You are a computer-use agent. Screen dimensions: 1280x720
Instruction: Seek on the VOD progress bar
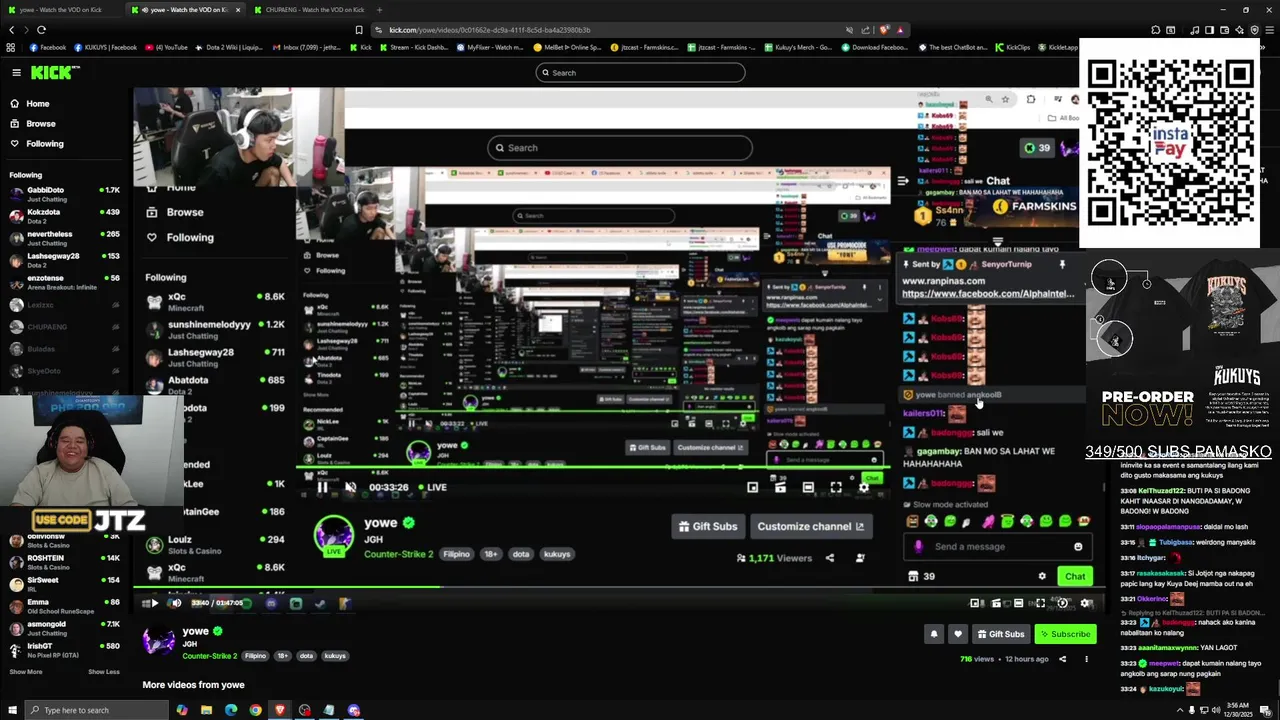click(x=620, y=588)
